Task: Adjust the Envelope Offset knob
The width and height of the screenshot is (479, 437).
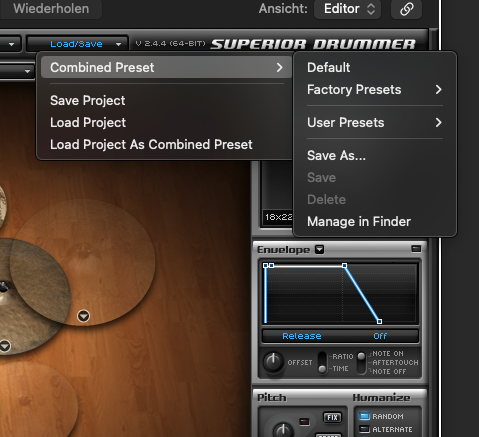Action: pyautogui.click(x=273, y=362)
